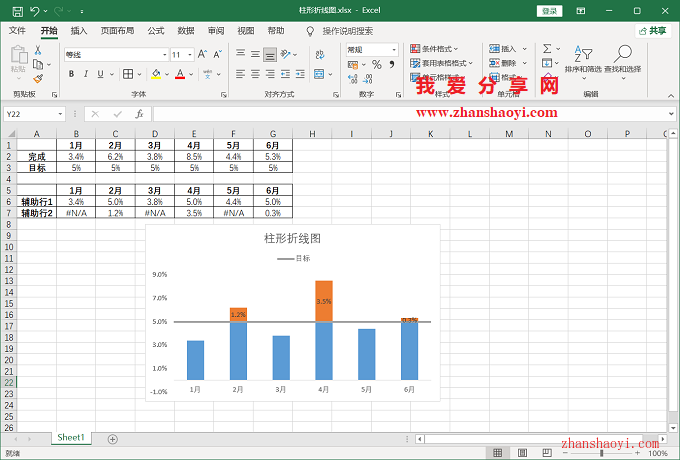
Task: Toggle Italic formatting
Action: click(86, 74)
